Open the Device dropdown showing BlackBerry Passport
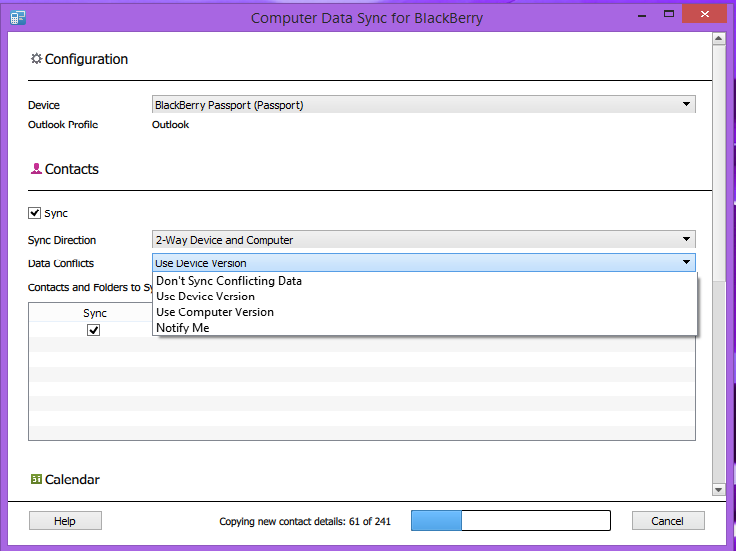 click(x=423, y=105)
